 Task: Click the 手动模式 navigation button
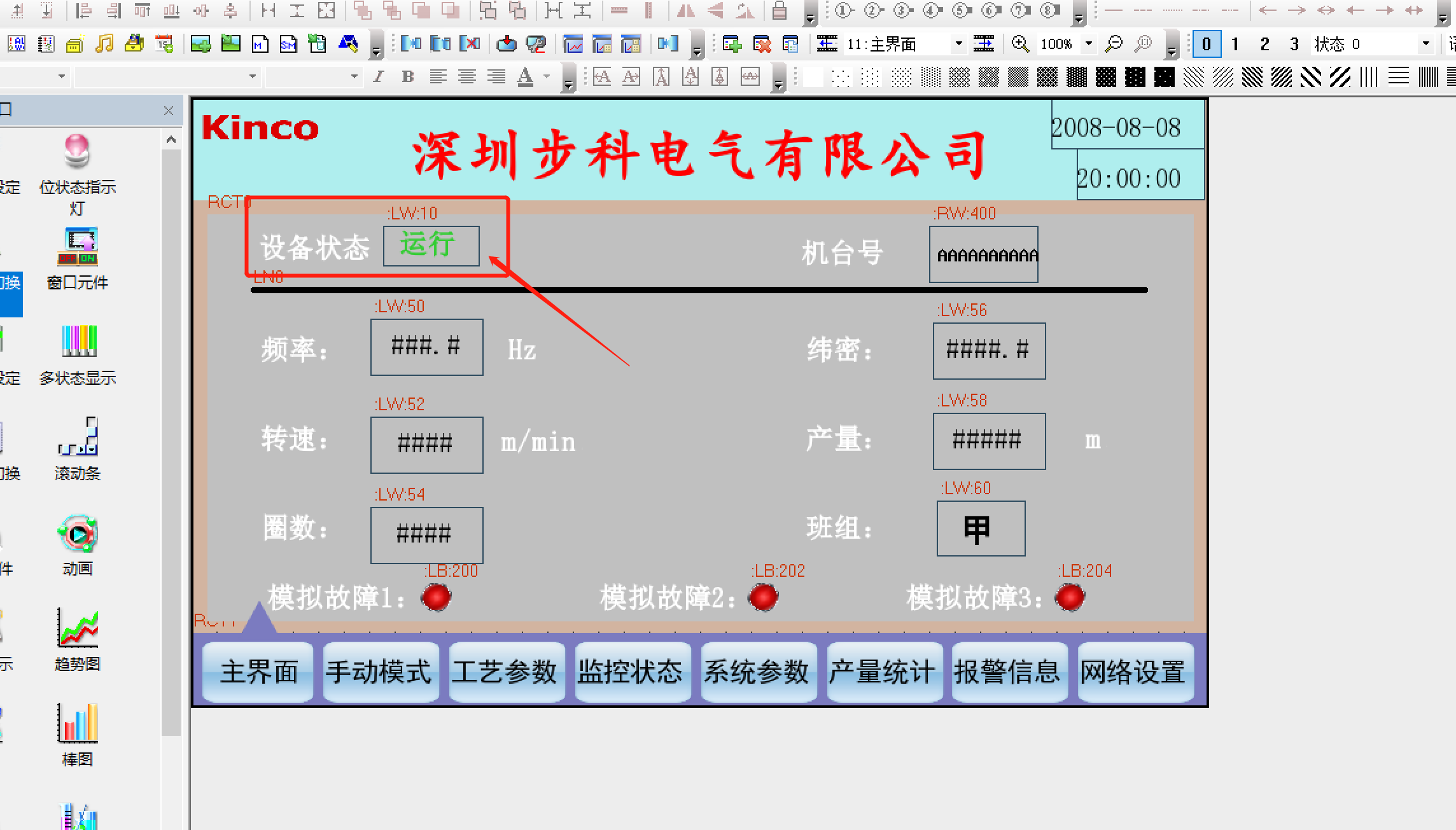tap(381, 672)
